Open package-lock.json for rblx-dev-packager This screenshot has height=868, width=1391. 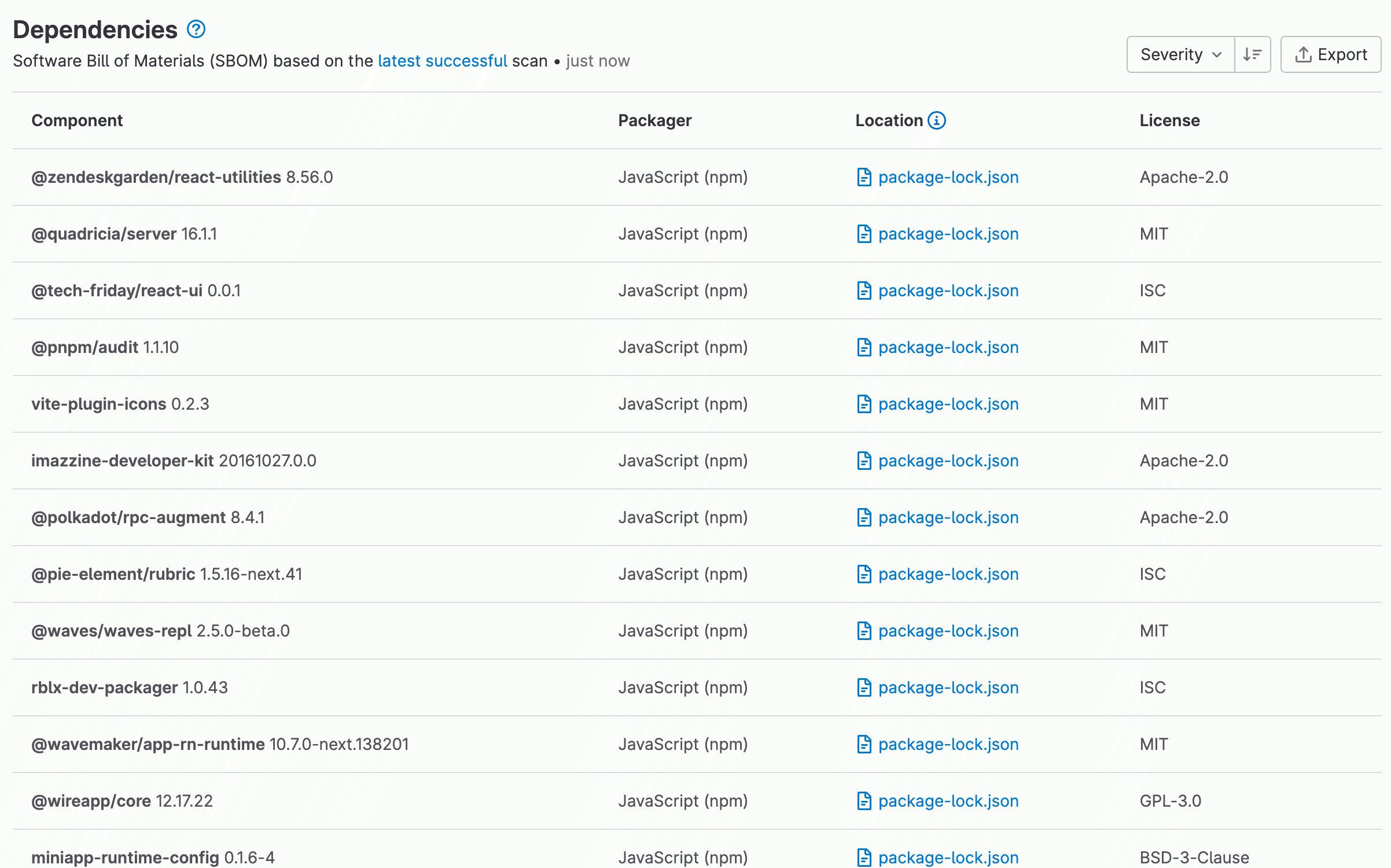point(948,687)
